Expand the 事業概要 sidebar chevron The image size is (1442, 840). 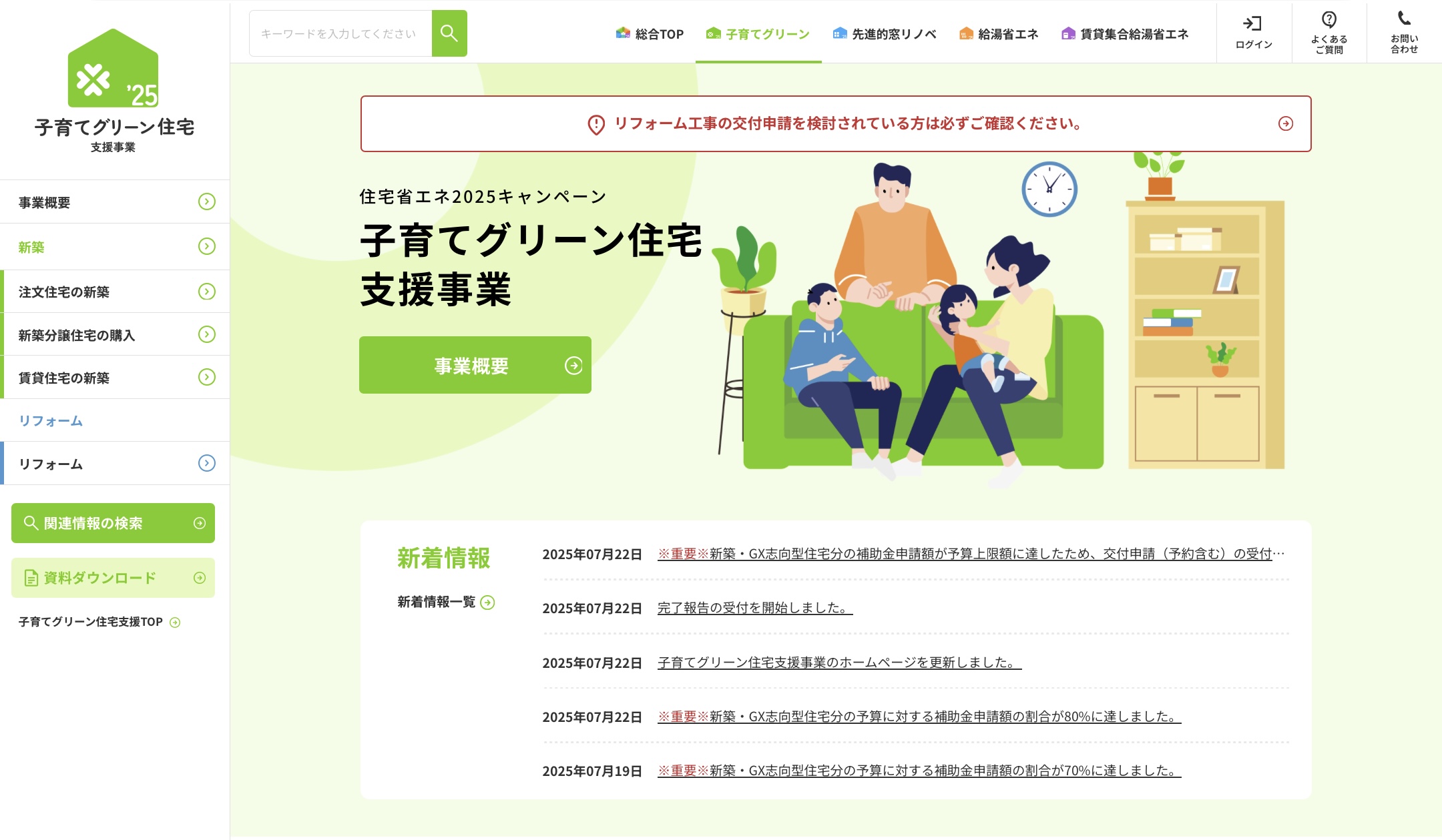tap(207, 201)
